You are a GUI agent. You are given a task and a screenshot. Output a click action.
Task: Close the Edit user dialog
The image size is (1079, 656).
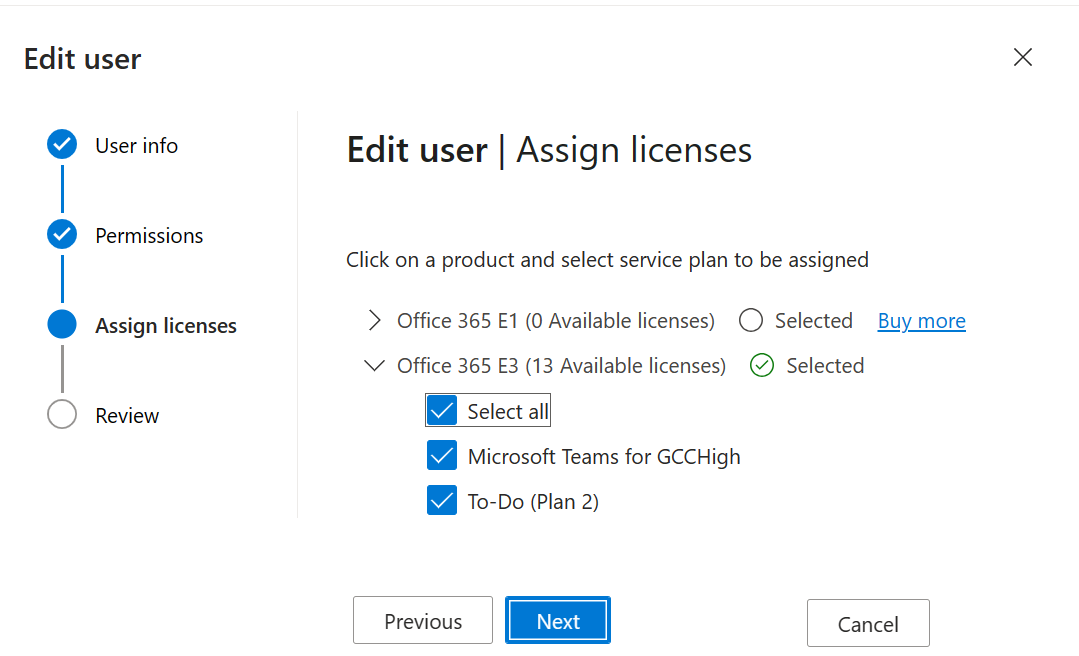1023,57
